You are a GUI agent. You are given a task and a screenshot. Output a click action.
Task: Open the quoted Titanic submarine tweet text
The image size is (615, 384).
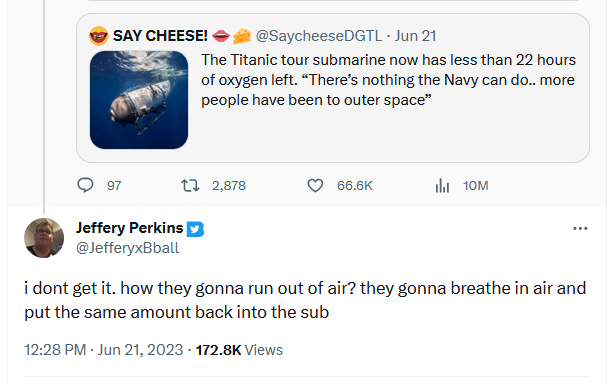tap(388, 80)
